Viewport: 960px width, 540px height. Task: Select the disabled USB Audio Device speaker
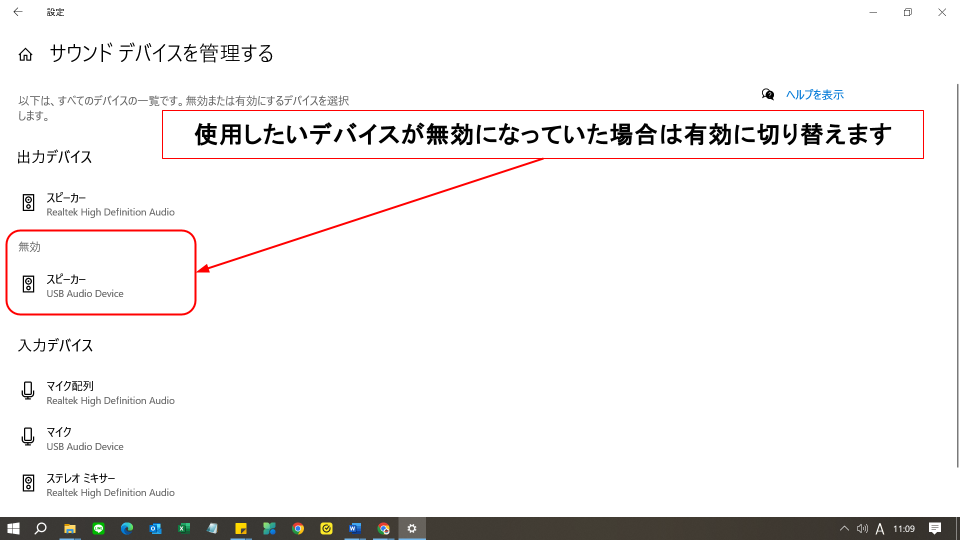[85, 286]
